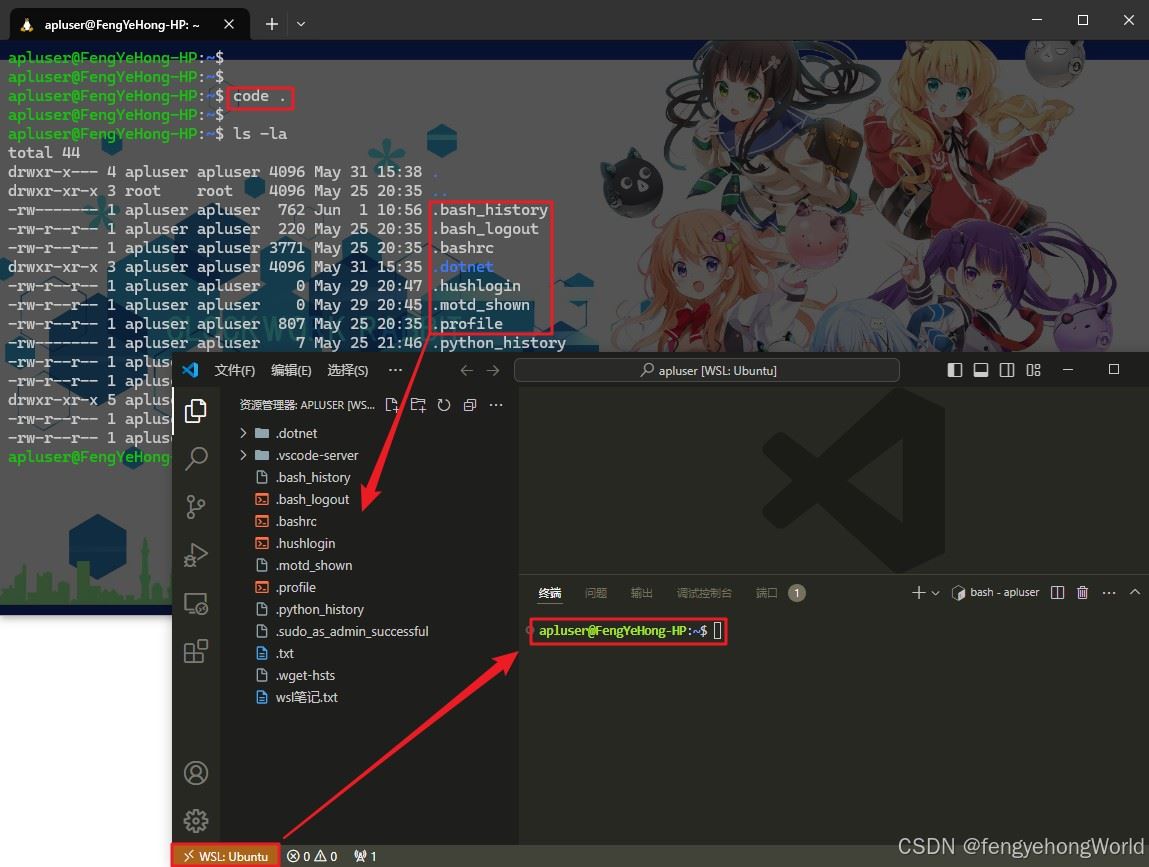Toggle the primary side bar layout icon
The height and width of the screenshot is (867, 1149).
click(x=955, y=370)
